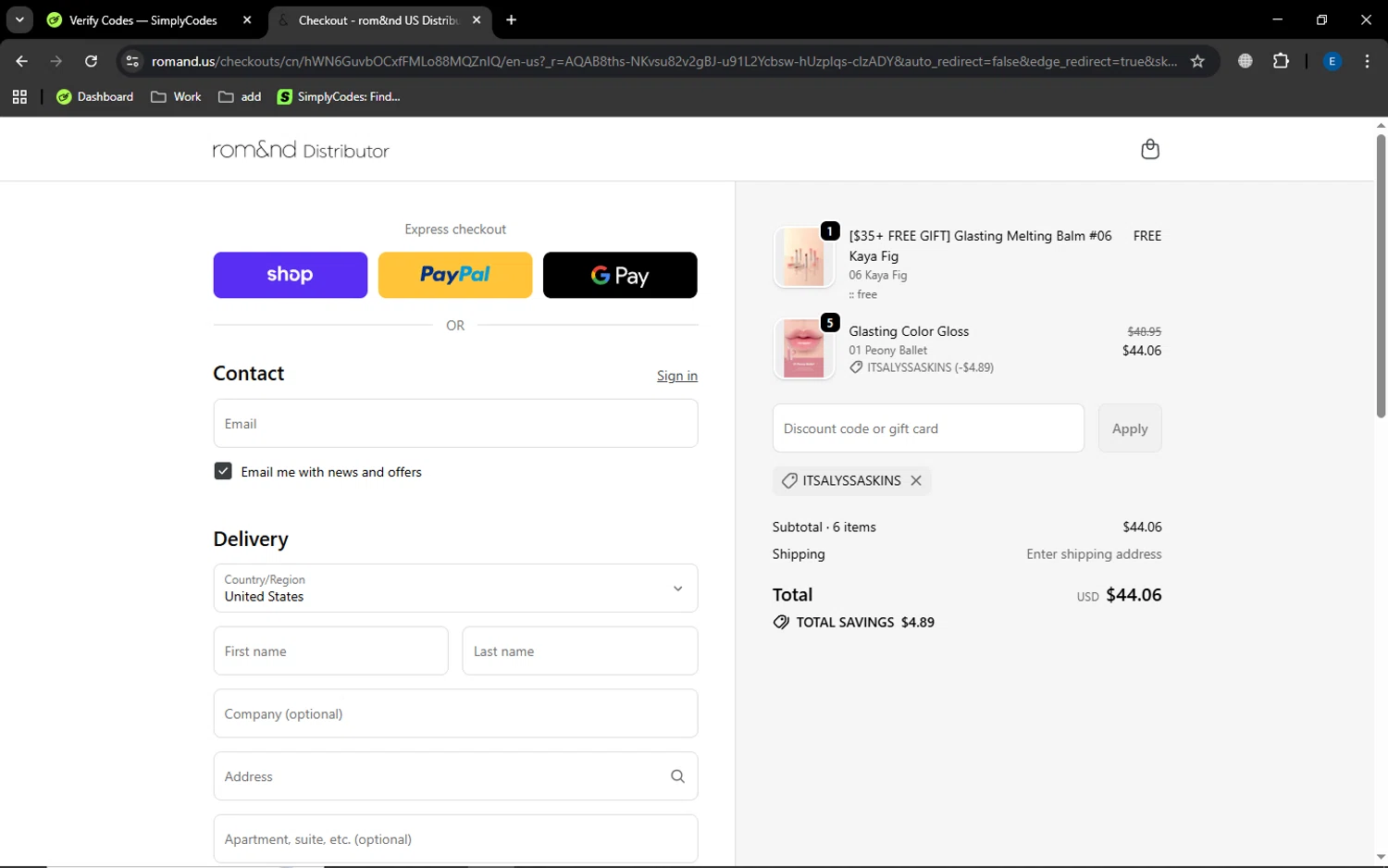Pay with the Shop express button

[x=291, y=275]
